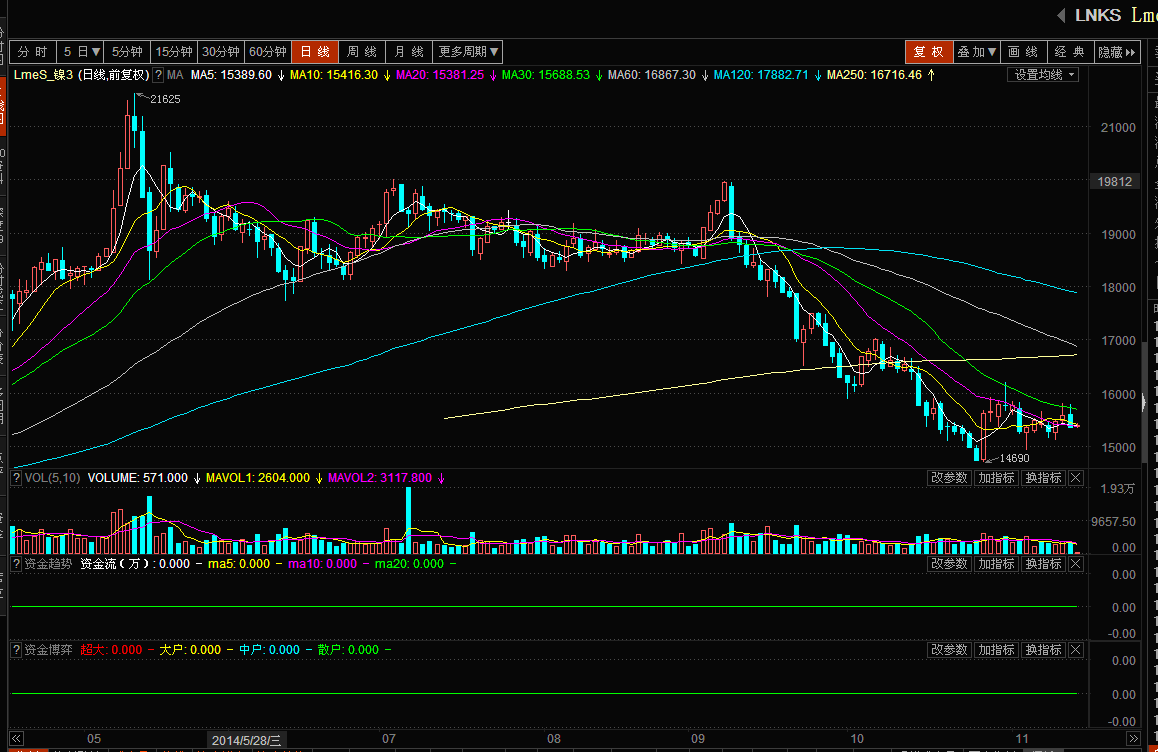The image size is (1158, 752).
Task: Click the left arrow before LNKS title
Action: 1060,14
